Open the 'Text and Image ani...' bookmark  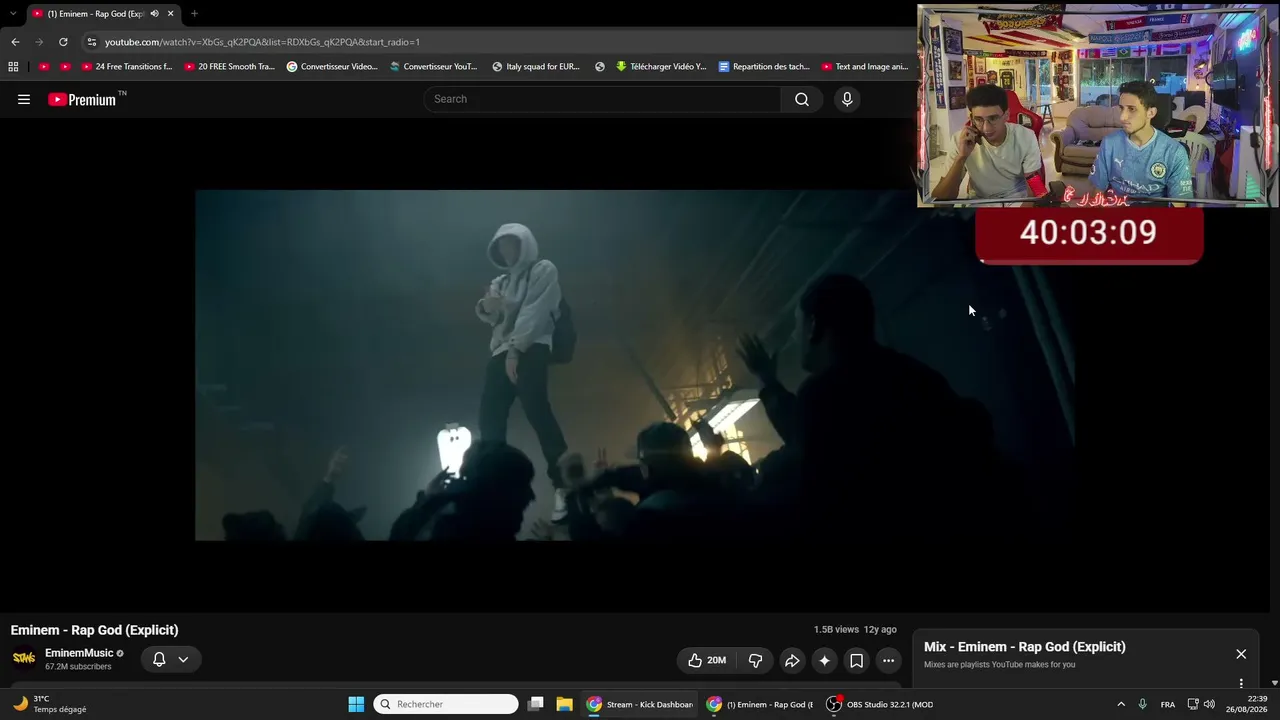pos(865,67)
